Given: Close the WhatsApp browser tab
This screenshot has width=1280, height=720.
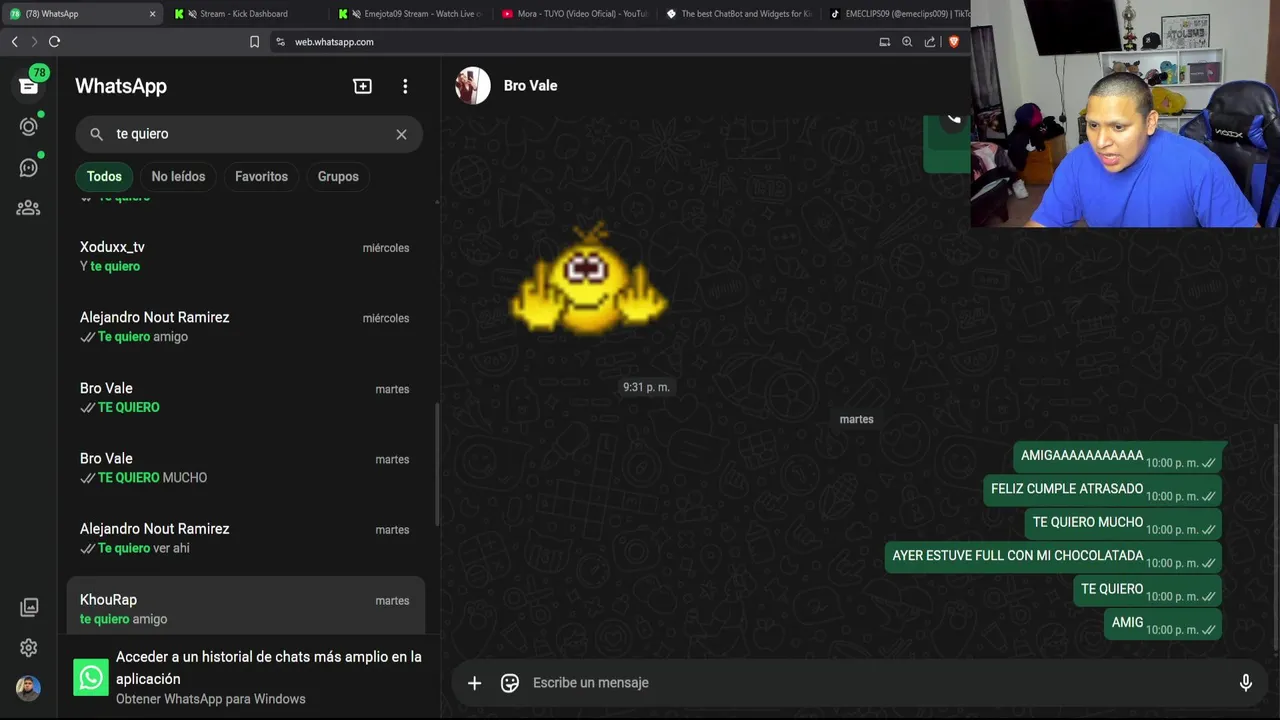Looking at the screenshot, I should (x=152, y=14).
